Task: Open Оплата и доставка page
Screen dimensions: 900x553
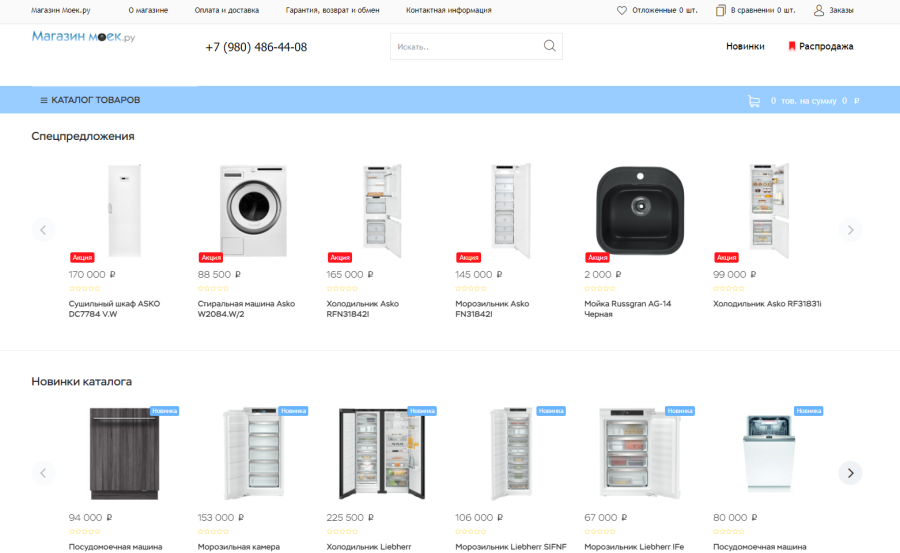Action: point(227,10)
